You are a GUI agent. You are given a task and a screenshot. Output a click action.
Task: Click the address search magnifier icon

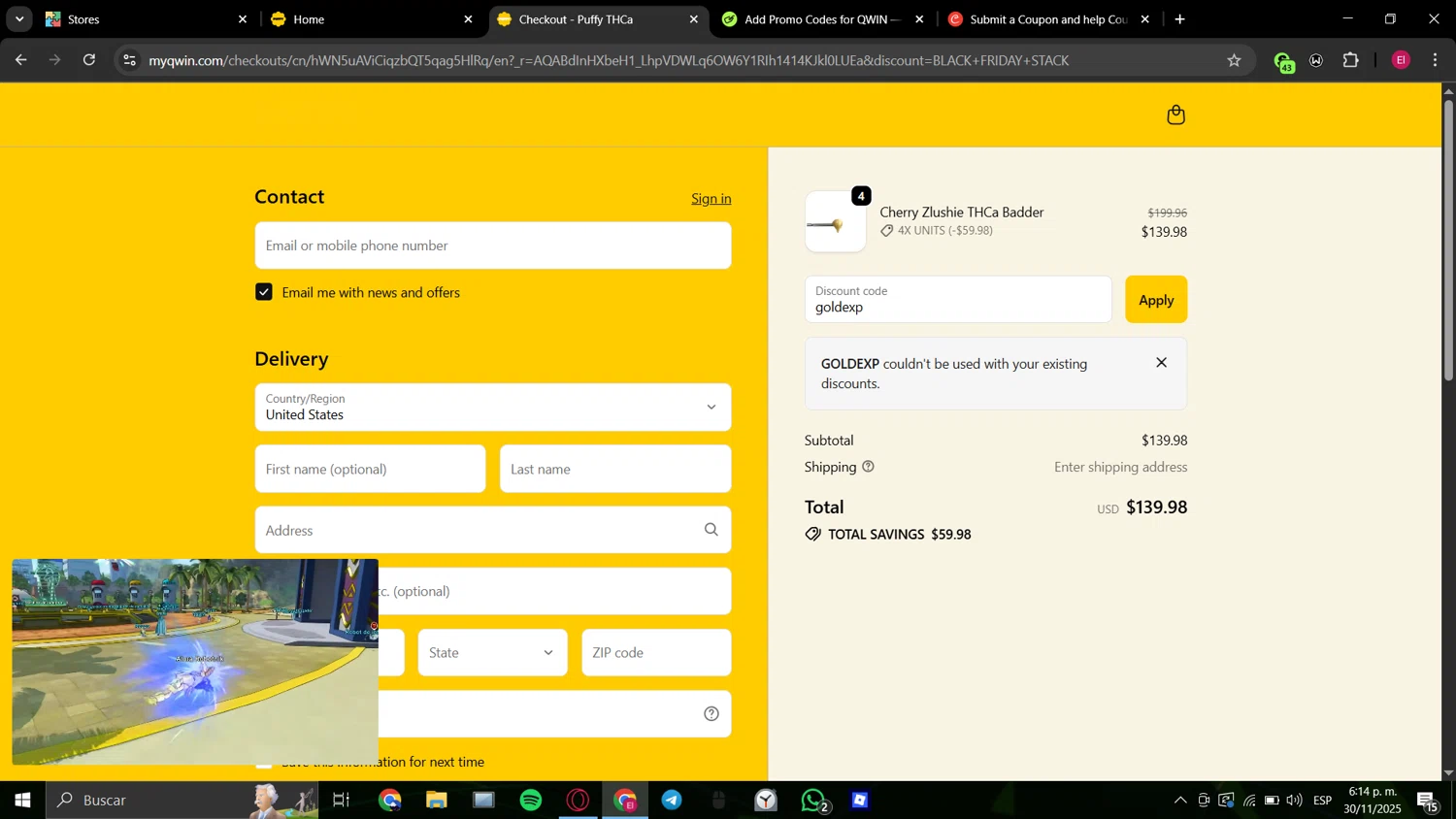pyautogui.click(x=711, y=530)
